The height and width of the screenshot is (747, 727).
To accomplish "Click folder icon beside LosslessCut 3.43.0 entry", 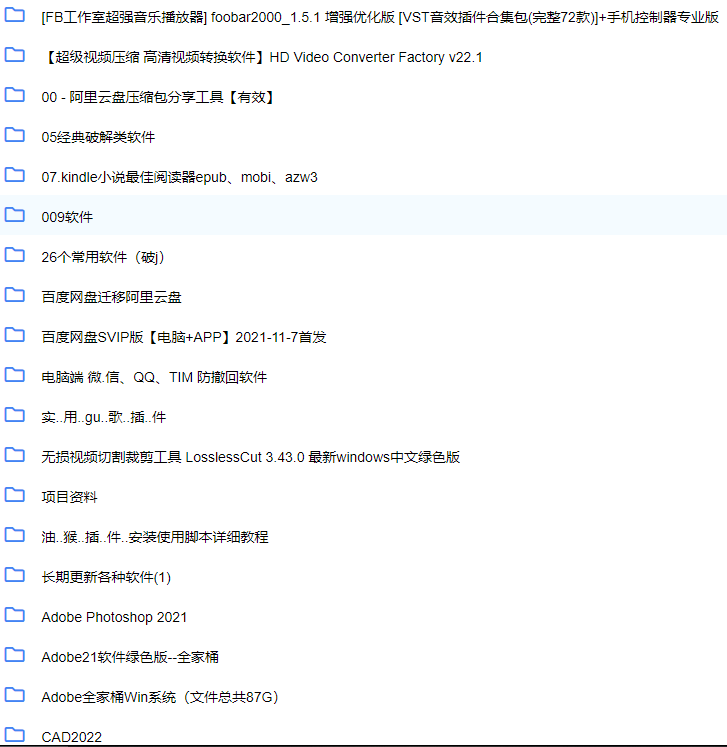I will pos(14,455).
